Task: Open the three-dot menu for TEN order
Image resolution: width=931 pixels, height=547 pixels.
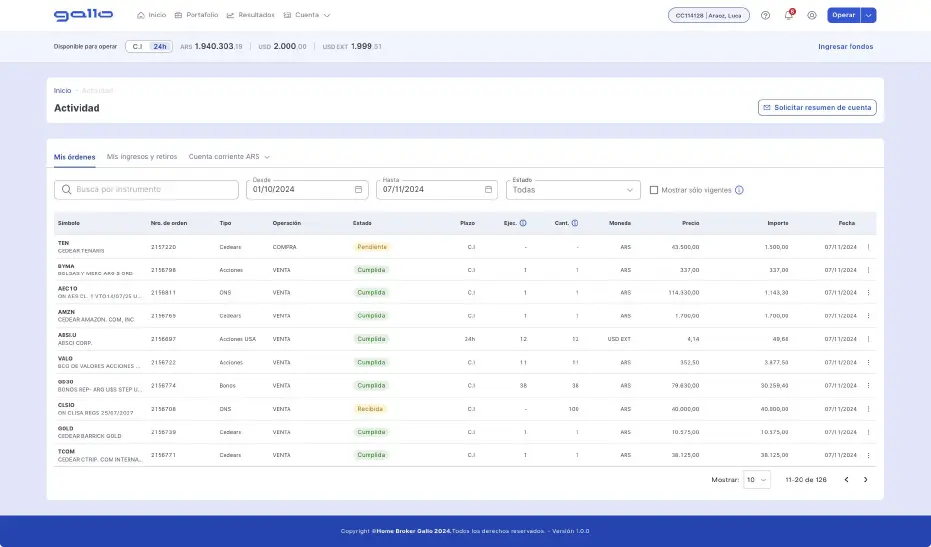Action: [x=868, y=247]
